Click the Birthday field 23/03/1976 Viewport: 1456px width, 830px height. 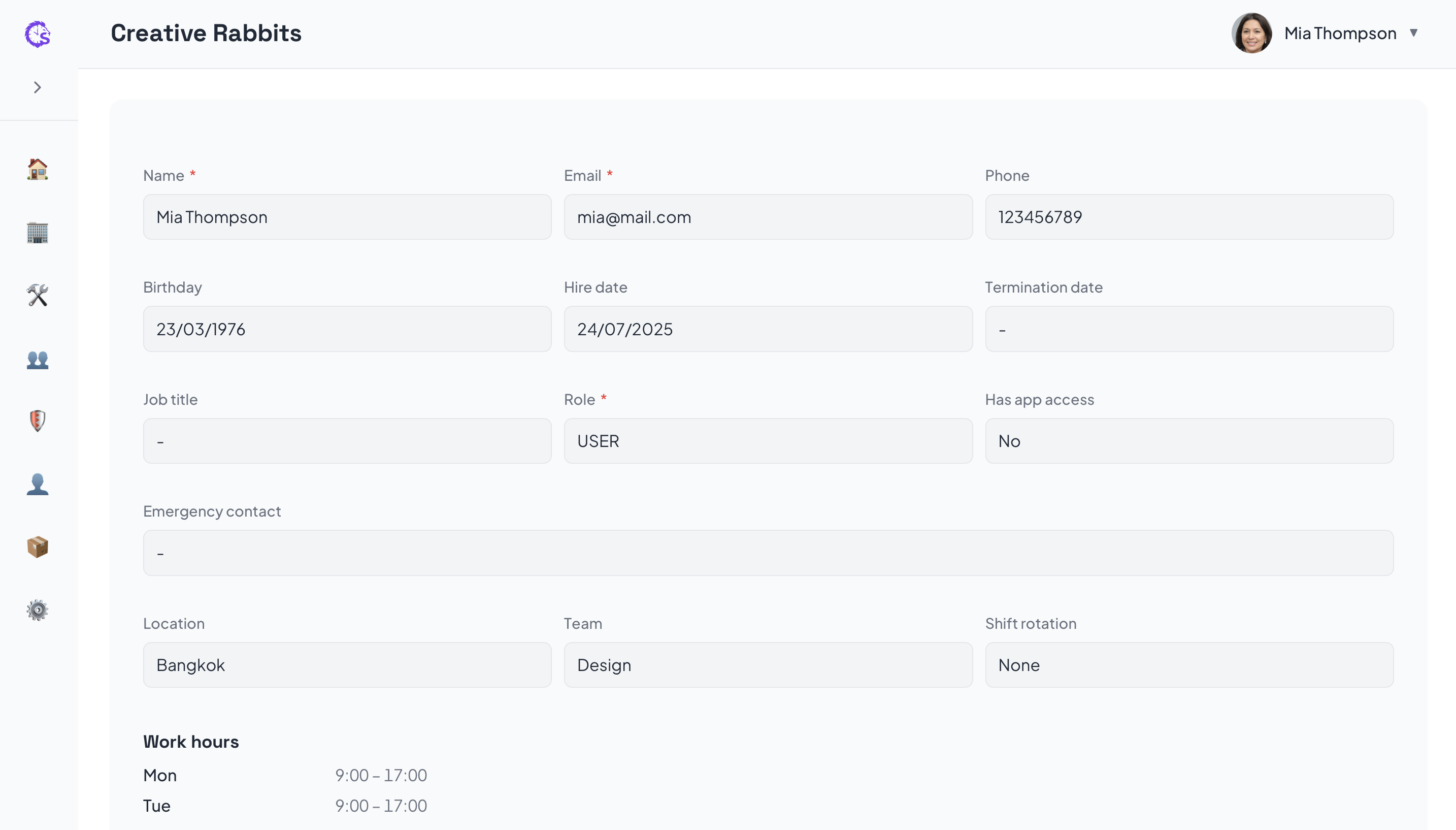tap(347, 329)
